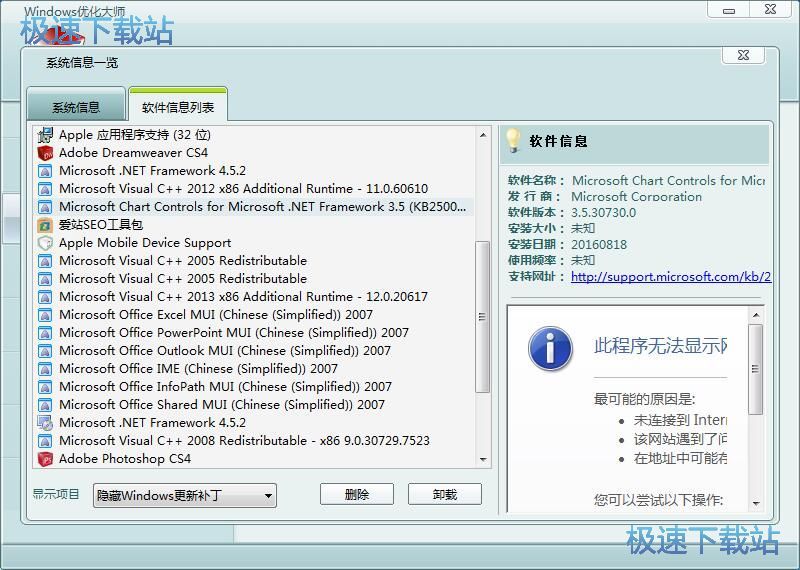
Task: Select Adobe Photoshop CS4 entry
Action: 124,459
